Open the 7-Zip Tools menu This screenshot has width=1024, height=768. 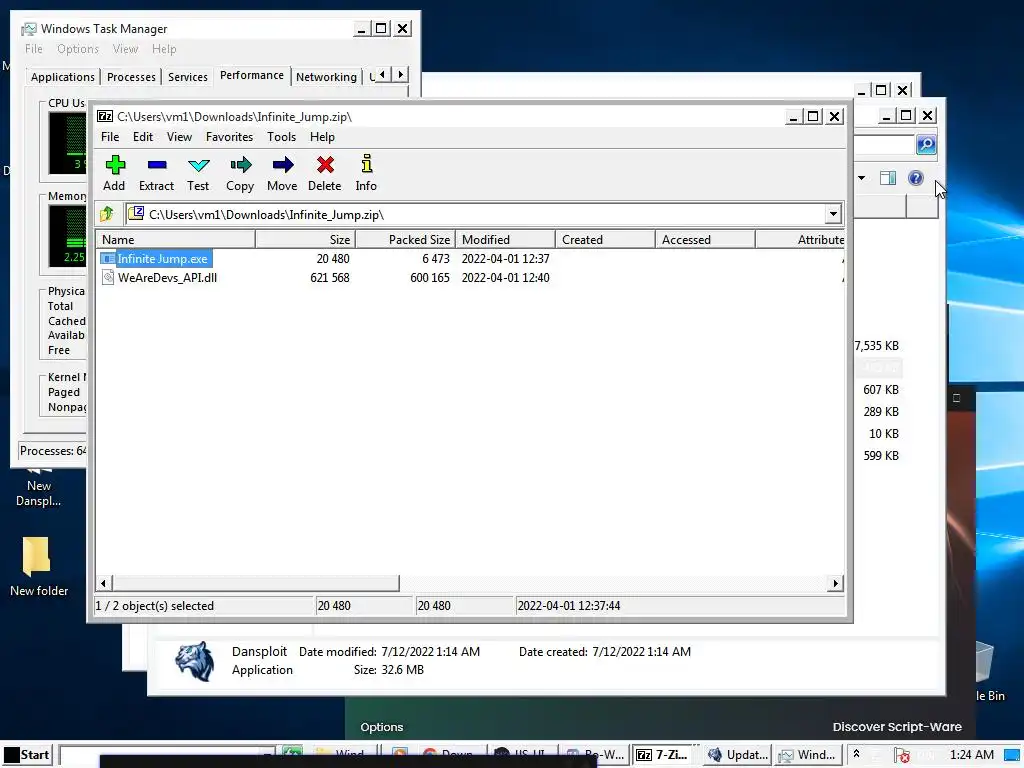pyautogui.click(x=281, y=136)
